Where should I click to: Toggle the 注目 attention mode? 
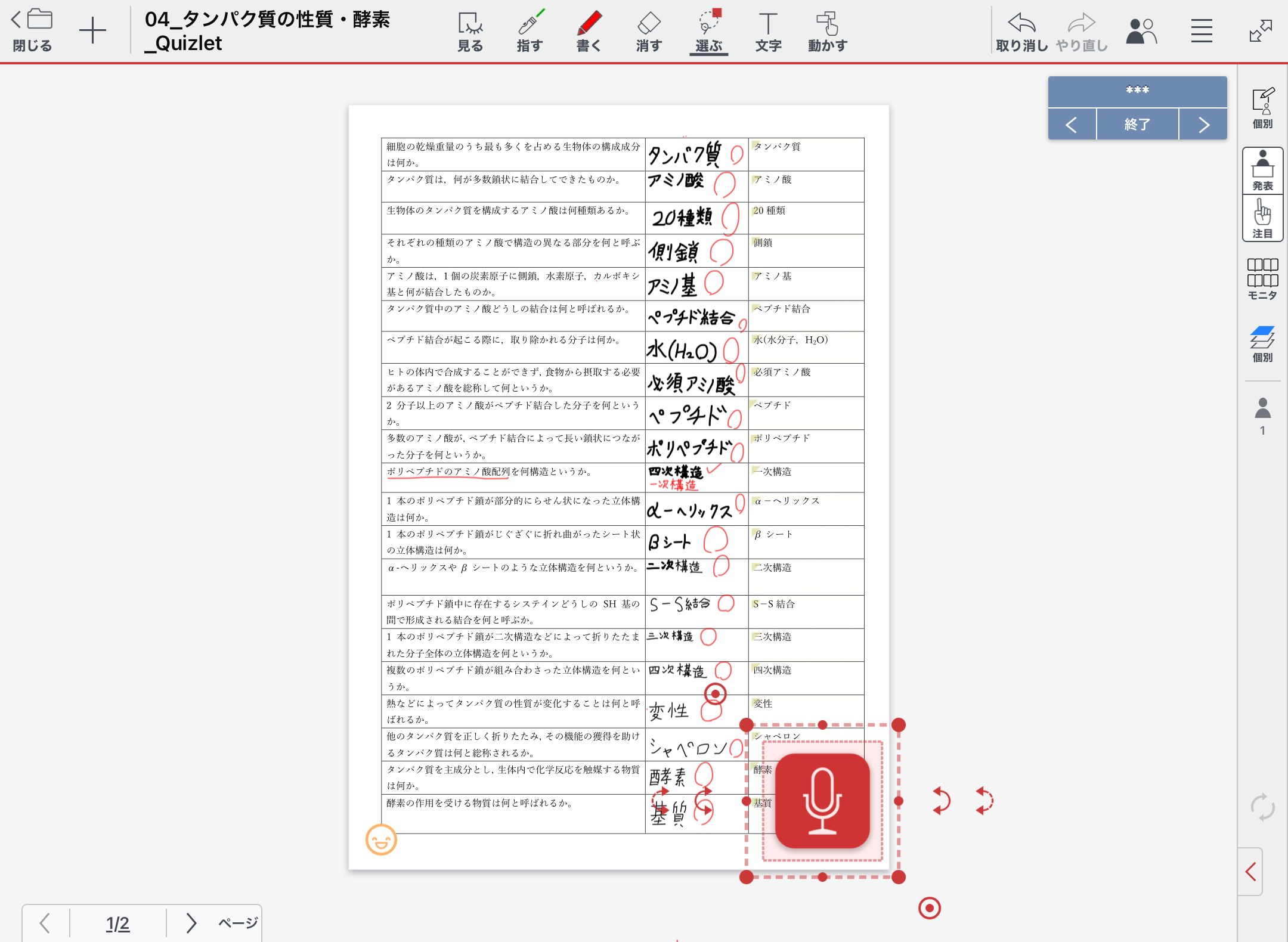[1262, 218]
